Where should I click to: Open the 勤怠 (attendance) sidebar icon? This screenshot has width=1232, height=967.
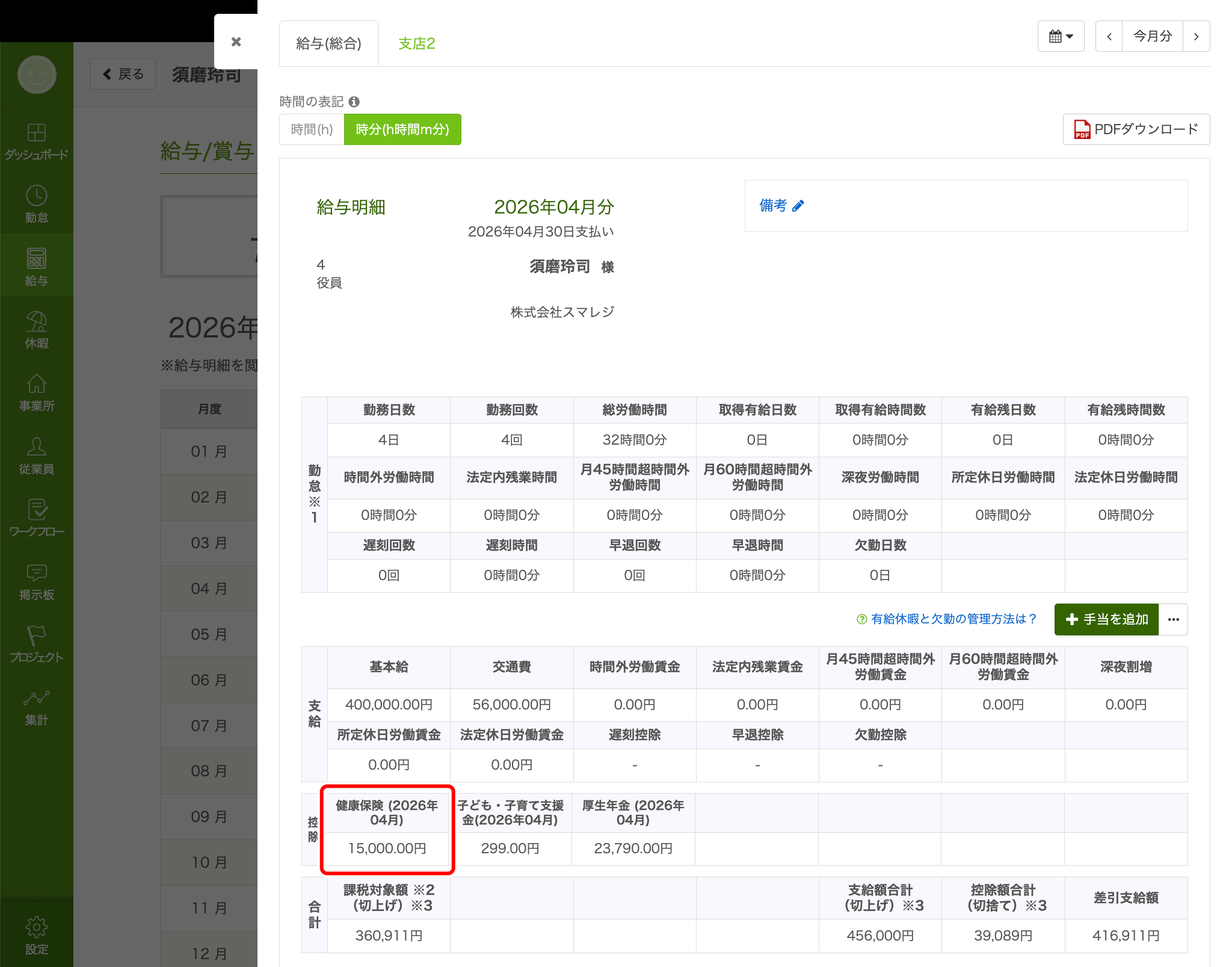[37, 205]
